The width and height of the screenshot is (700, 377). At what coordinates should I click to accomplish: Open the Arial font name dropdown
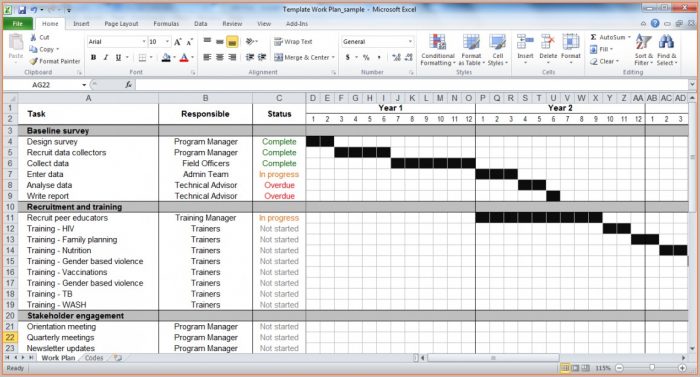click(144, 42)
